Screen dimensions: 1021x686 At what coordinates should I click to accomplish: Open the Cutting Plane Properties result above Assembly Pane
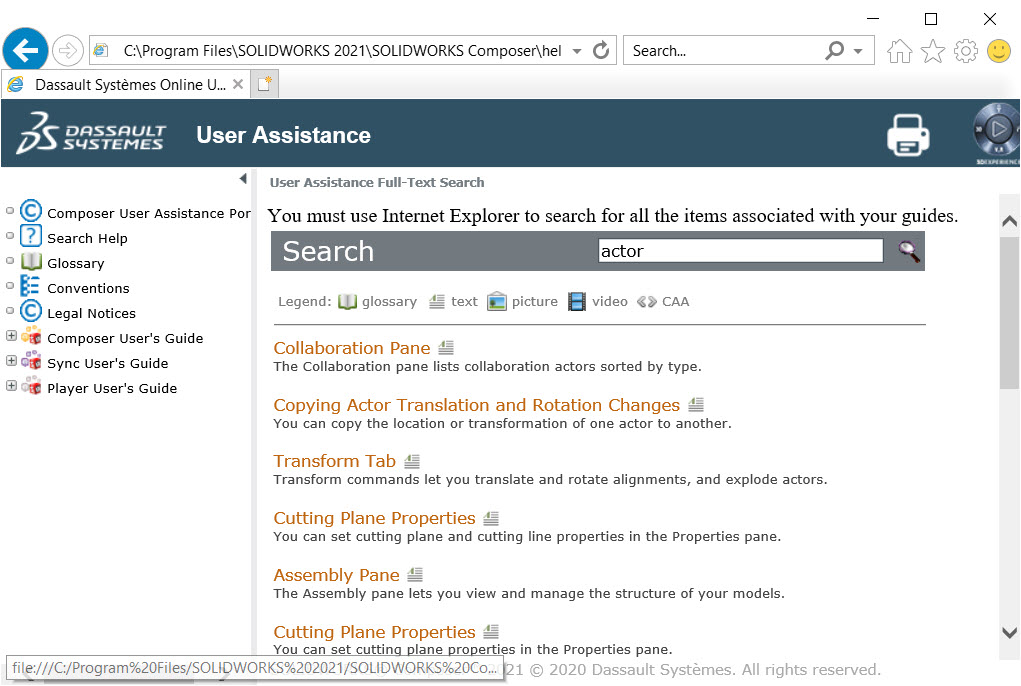[x=374, y=518]
